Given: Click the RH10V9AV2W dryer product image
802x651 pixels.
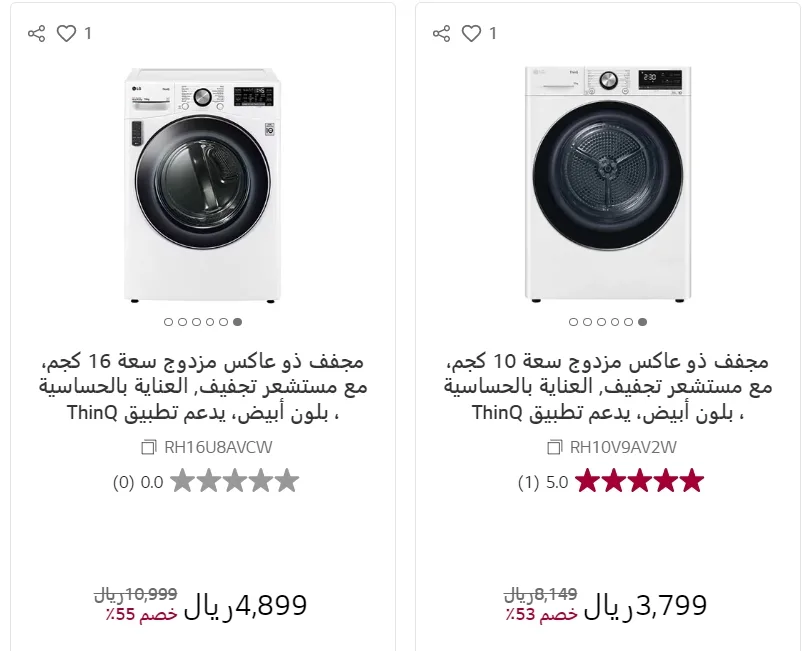Looking at the screenshot, I should coord(608,184).
